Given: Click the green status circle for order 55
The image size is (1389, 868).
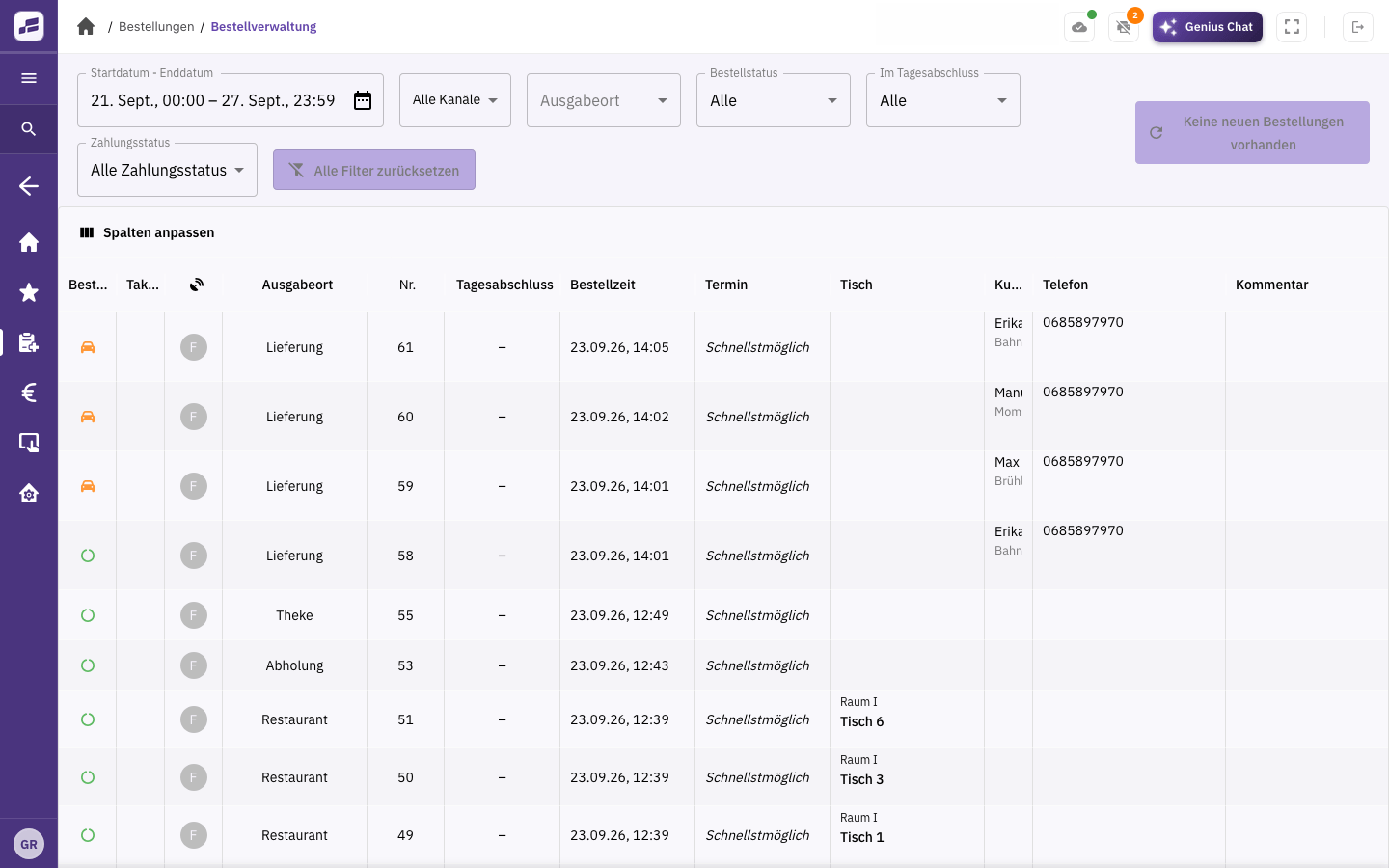Looking at the screenshot, I should click(x=88, y=615).
